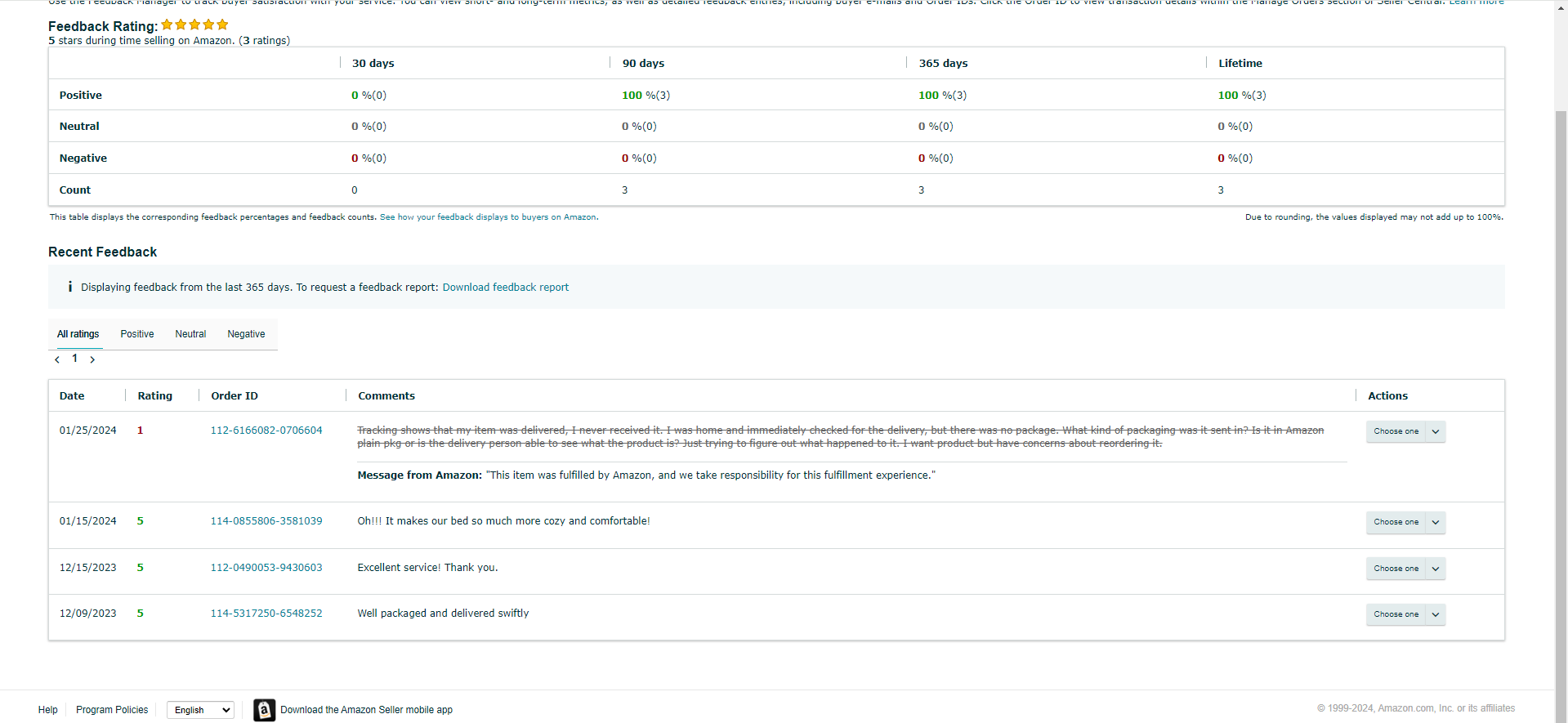Click the info icon in the feedback notice
The image size is (1568, 723).
pos(70,287)
